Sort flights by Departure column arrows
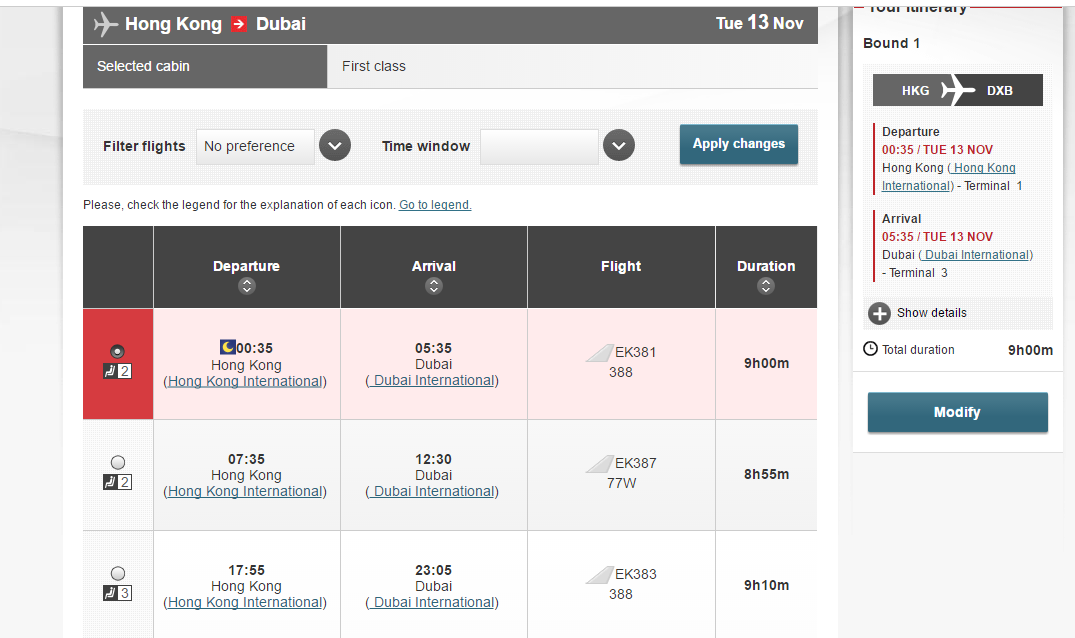This screenshot has width=1075, height=638. 247,286
